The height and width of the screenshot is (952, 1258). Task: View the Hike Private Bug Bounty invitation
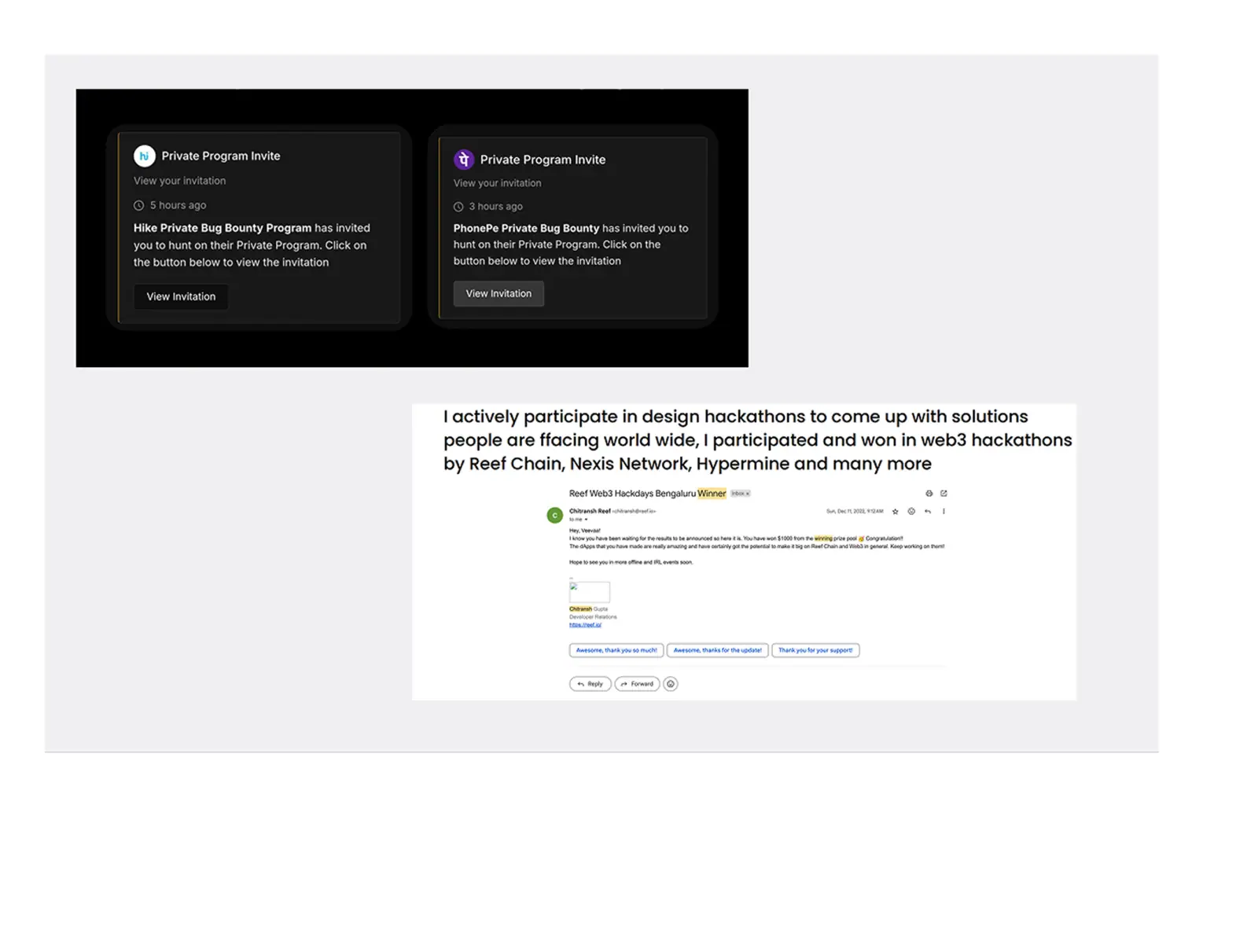click(181, 296)
